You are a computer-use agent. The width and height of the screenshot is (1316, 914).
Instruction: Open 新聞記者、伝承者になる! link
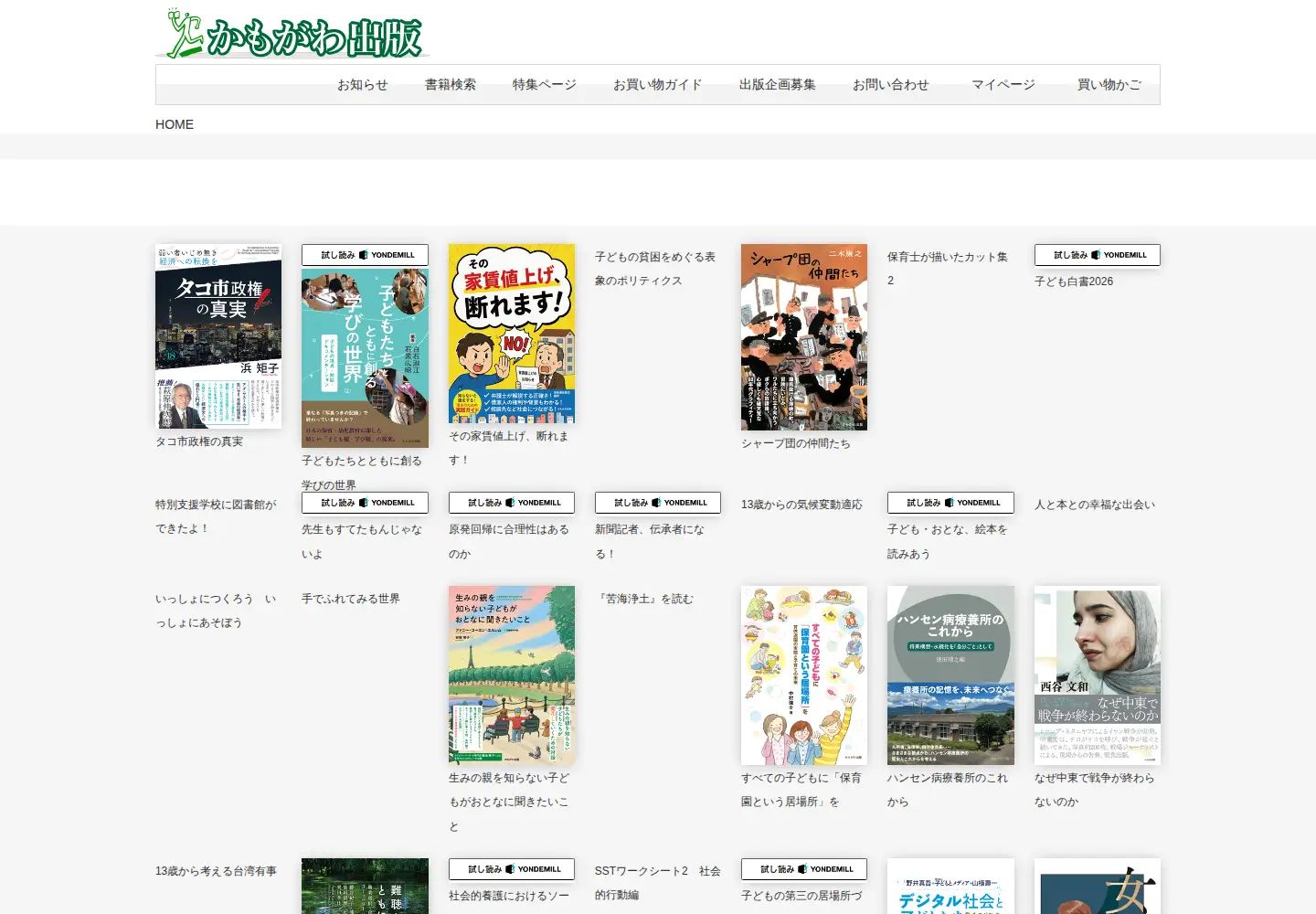click(650, 542)
